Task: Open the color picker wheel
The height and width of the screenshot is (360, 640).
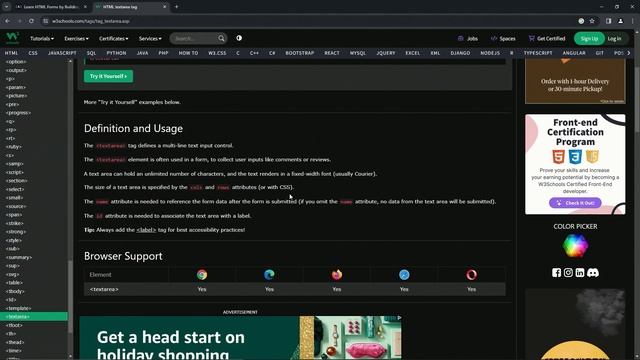Action: (575, 246)
